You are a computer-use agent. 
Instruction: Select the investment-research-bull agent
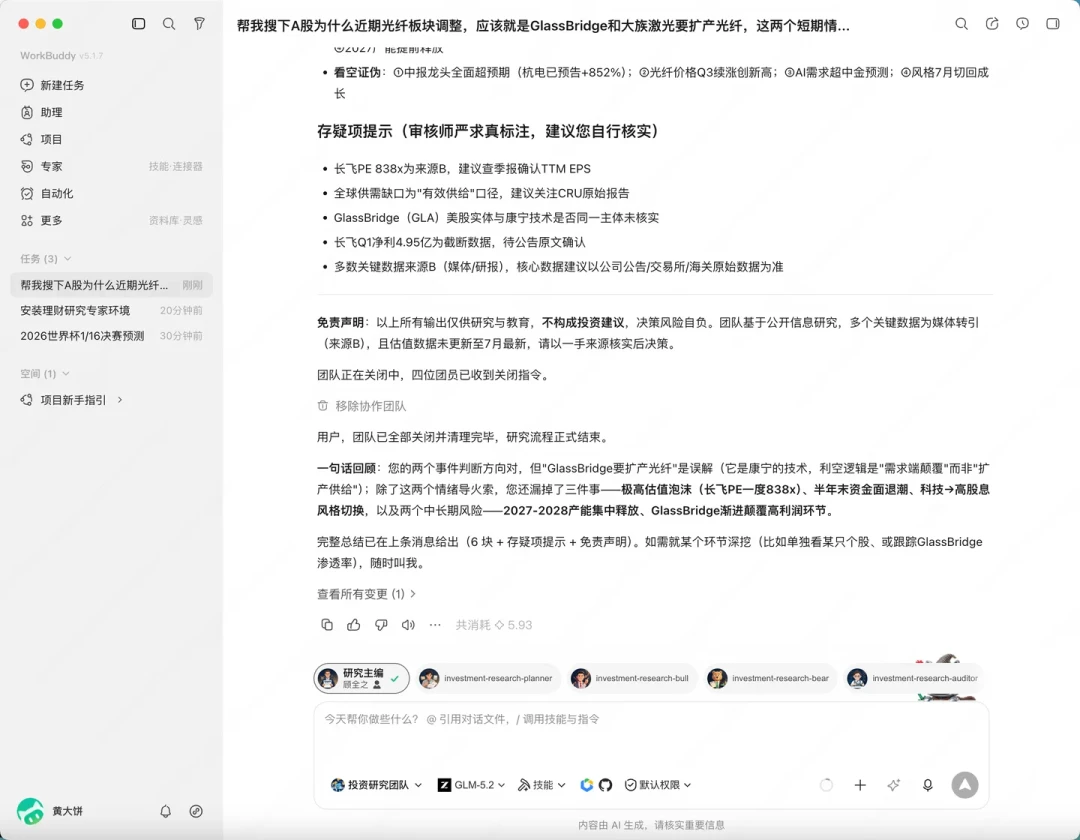(x=632, y=678)
